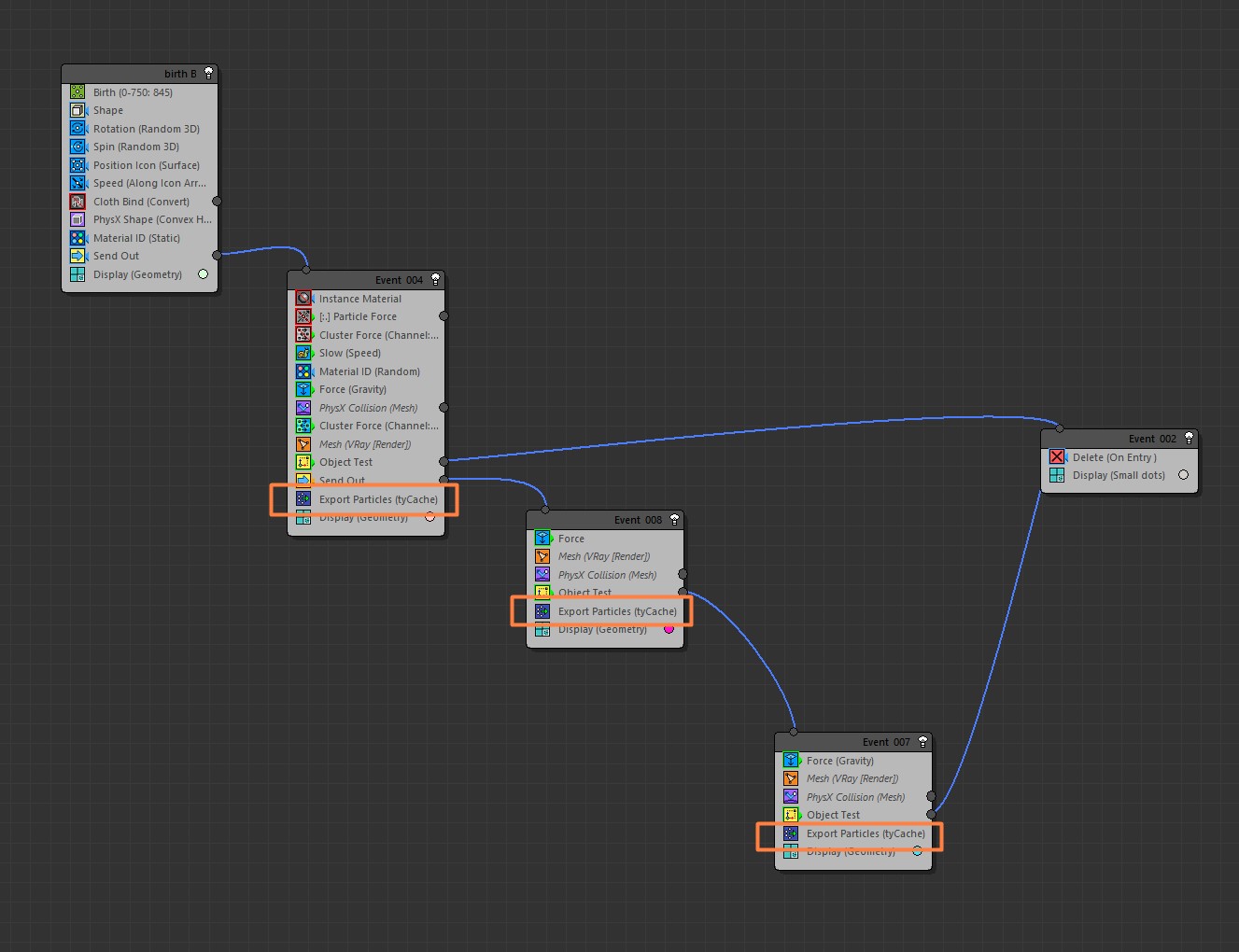Click the Spin (Random 3D) operator icon

(x=77, y=147)
